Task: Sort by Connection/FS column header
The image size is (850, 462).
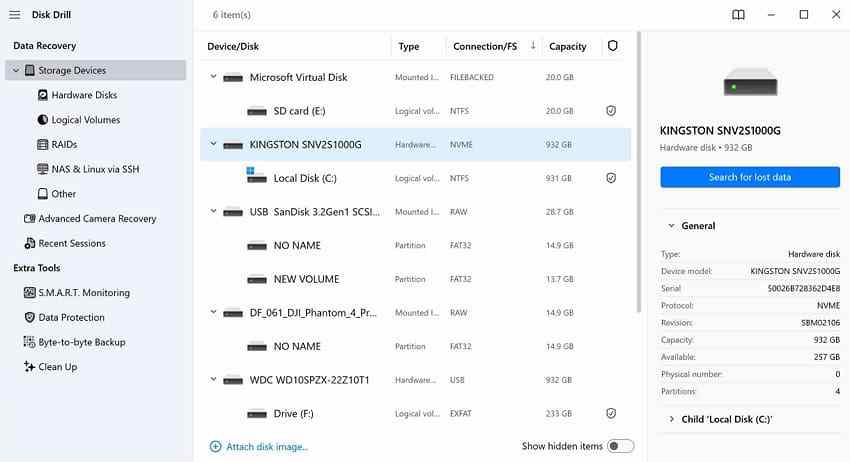Action: click(x=485, y=47)
